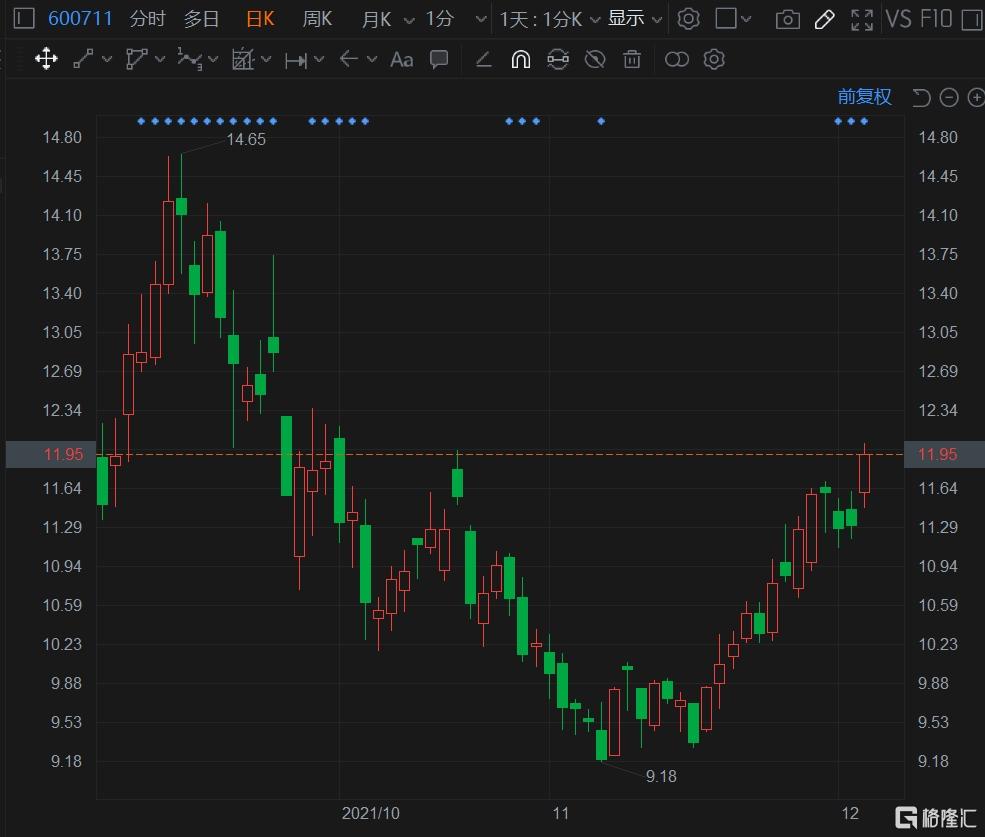Delete drawings with trash icon
Screen dimensions: 985x837
[632, 60]
